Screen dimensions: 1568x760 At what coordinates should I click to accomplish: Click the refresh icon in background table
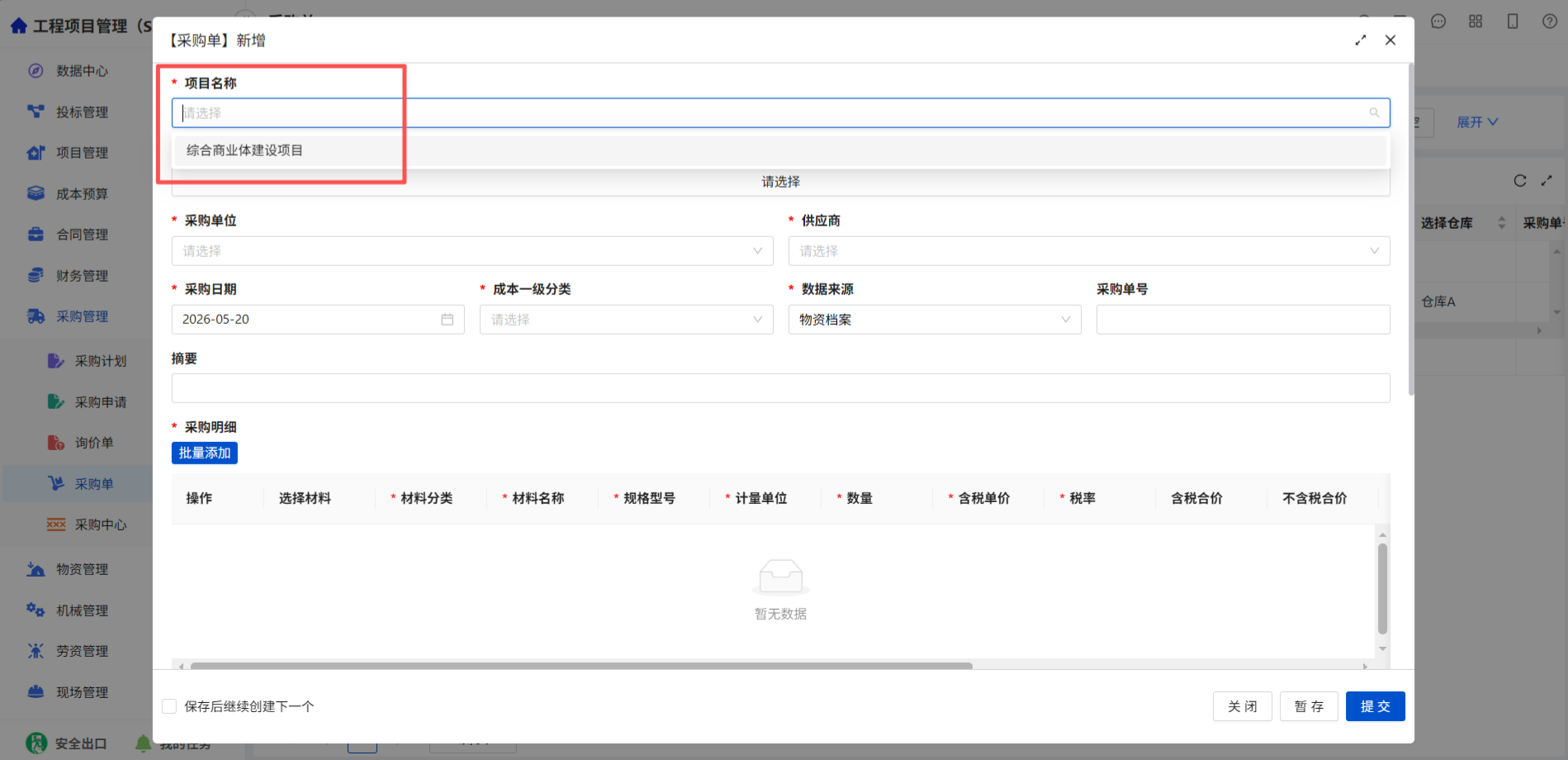pos(1520,181)
